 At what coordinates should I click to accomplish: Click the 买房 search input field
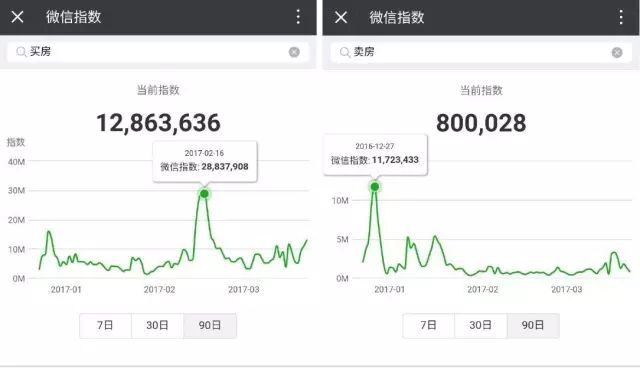[x=158, y=52]
